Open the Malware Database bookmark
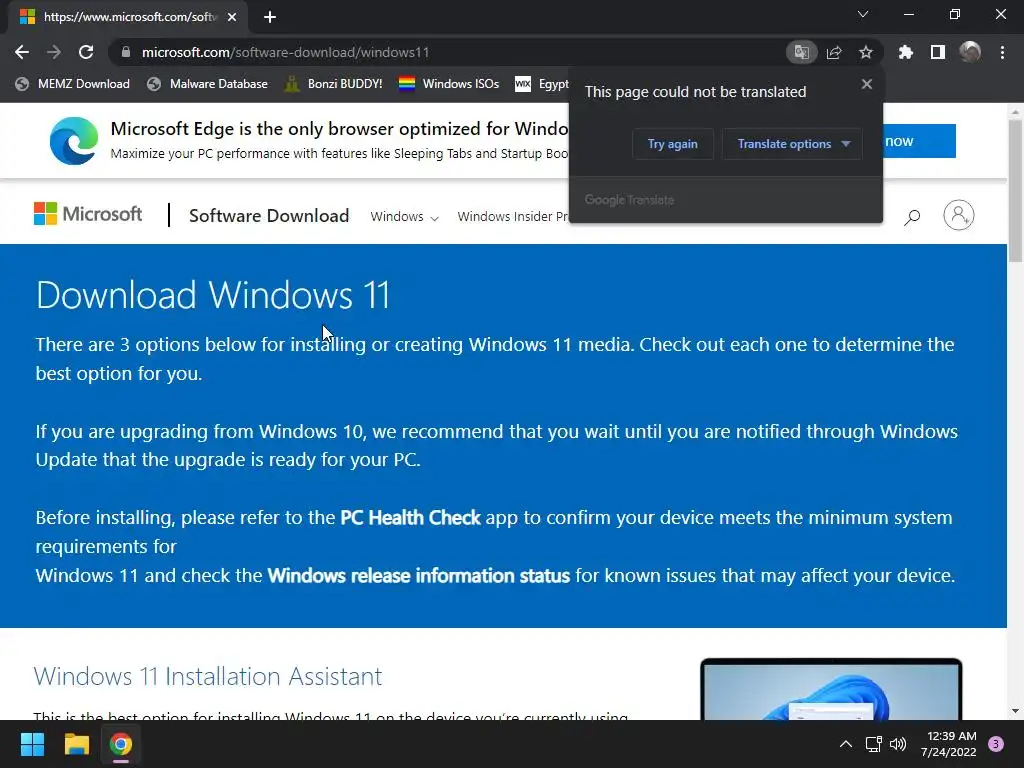This screenshot has height=768, width=1024. click(x=208, y=84)
